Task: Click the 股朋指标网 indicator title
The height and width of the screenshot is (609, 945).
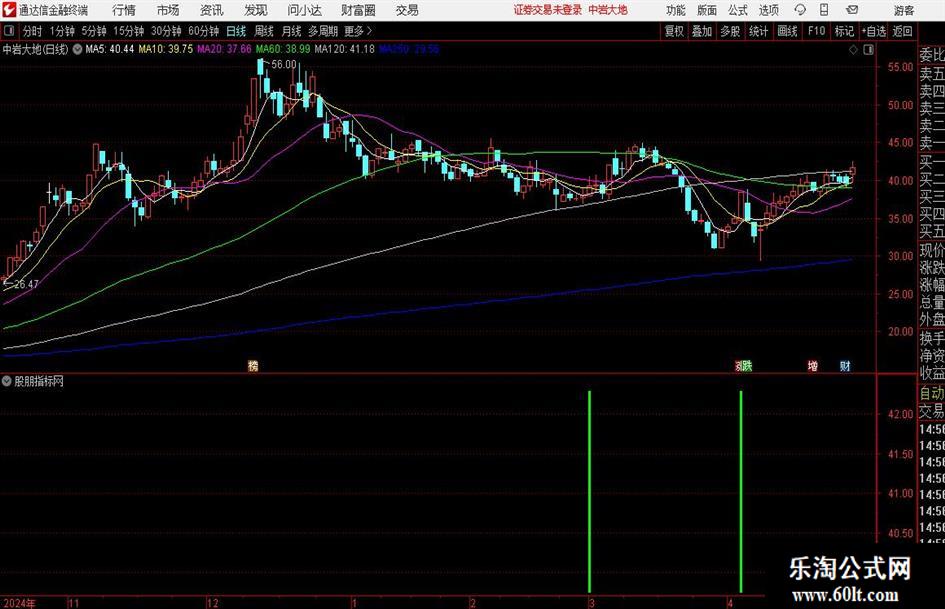Action: tap(39, 381)
